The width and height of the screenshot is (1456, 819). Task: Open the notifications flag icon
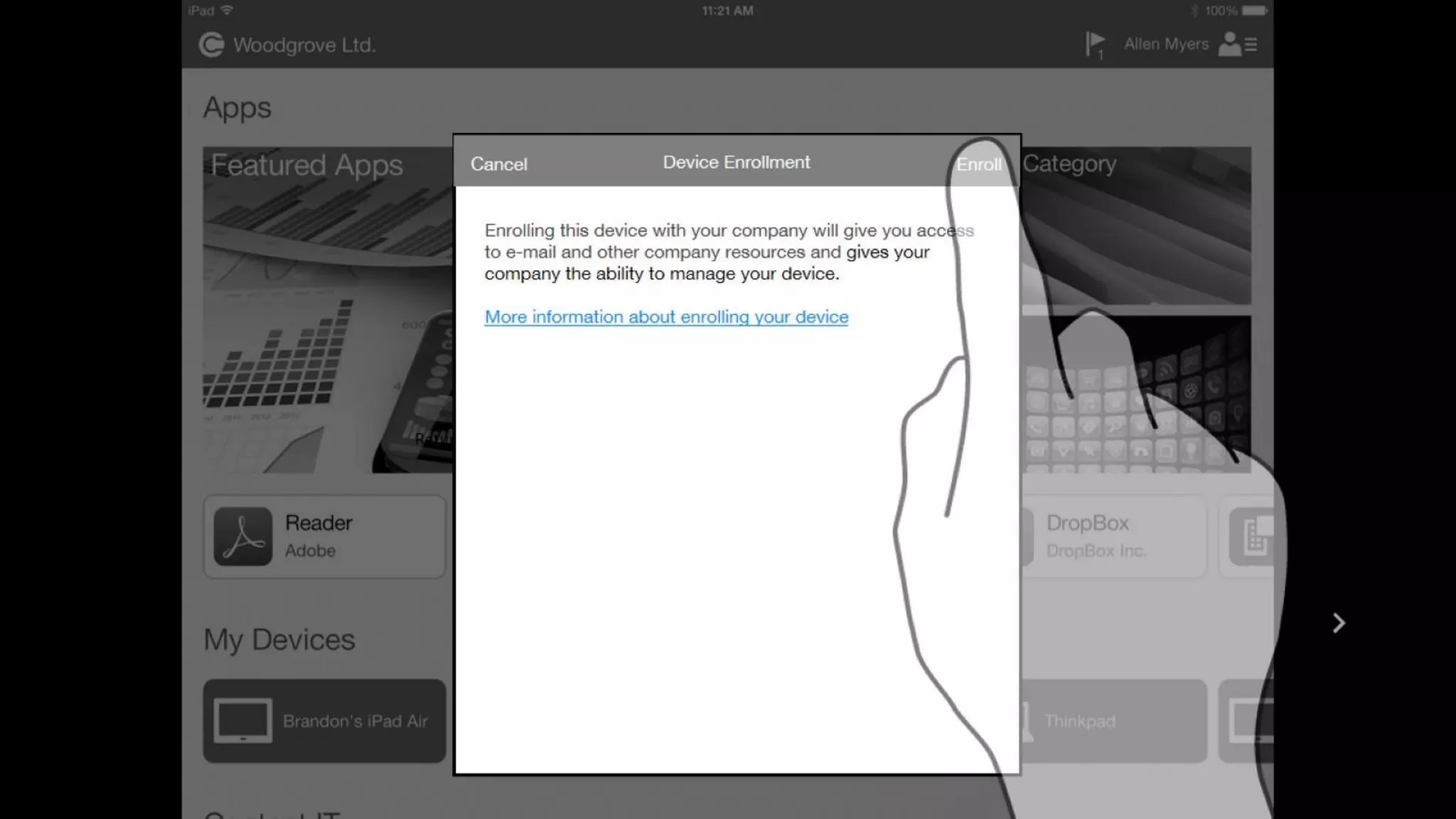[1095, 44]
